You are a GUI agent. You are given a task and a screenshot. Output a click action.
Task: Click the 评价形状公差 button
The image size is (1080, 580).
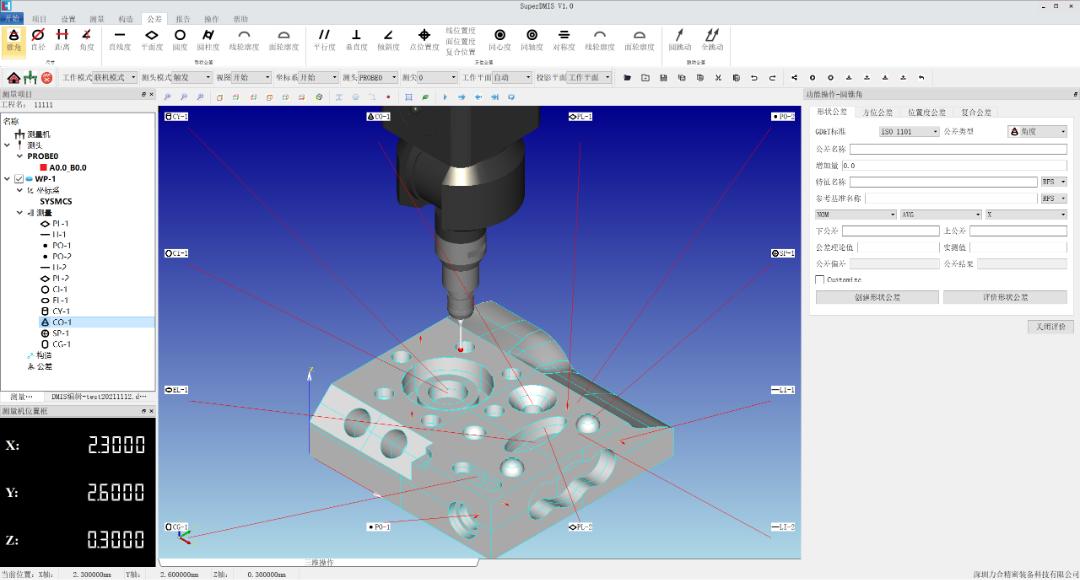tap(1005, 297)
